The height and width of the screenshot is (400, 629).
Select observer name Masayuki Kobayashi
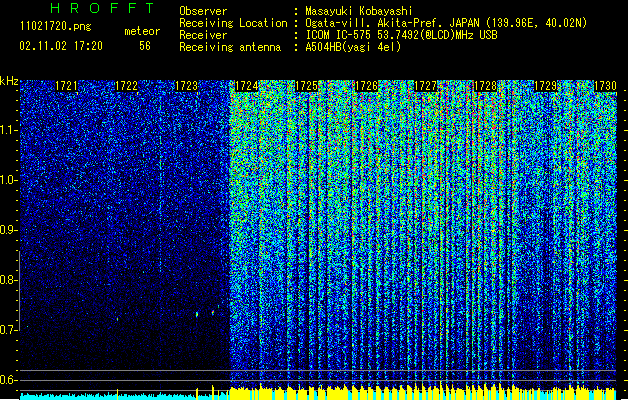coord(359,11)
